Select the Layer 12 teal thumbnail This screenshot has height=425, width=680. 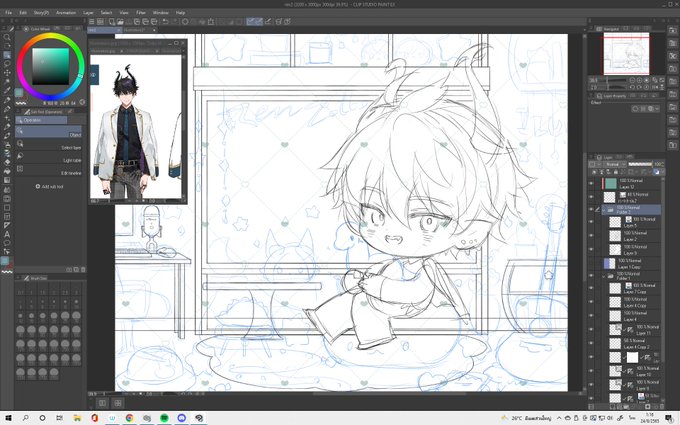(x=611, y=183)
